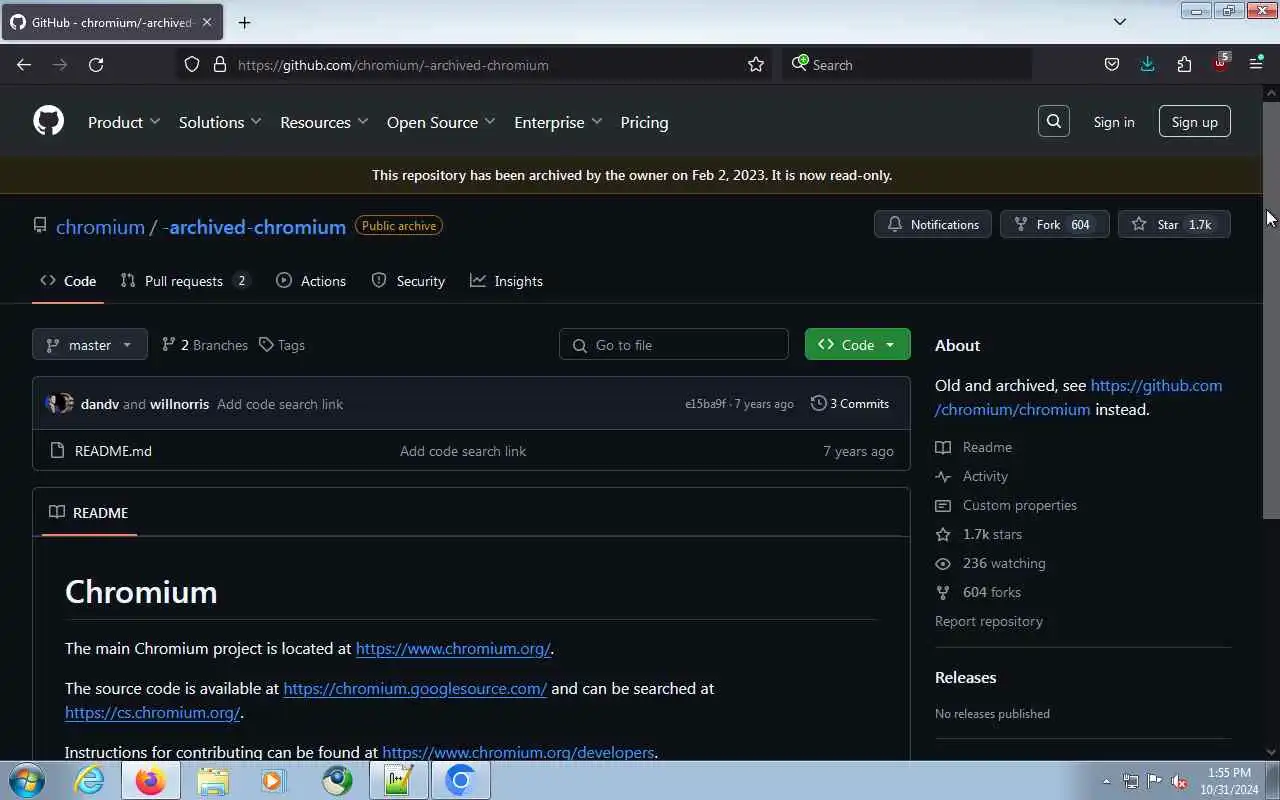Expand the Product menu
The image size is (1280, 800).
124,122
